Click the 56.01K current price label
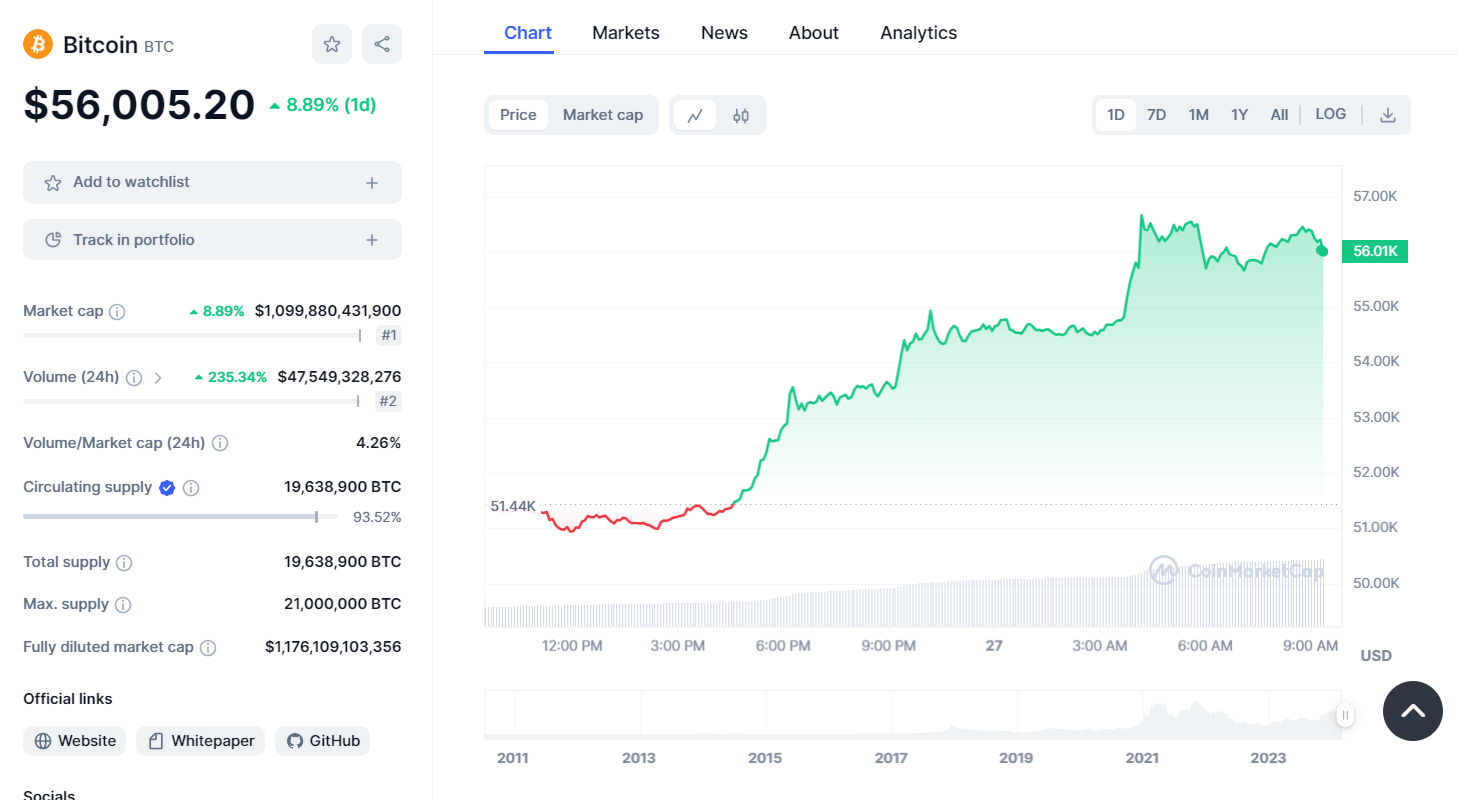Screen dimensions: 1458x800 click(1375, 251)
